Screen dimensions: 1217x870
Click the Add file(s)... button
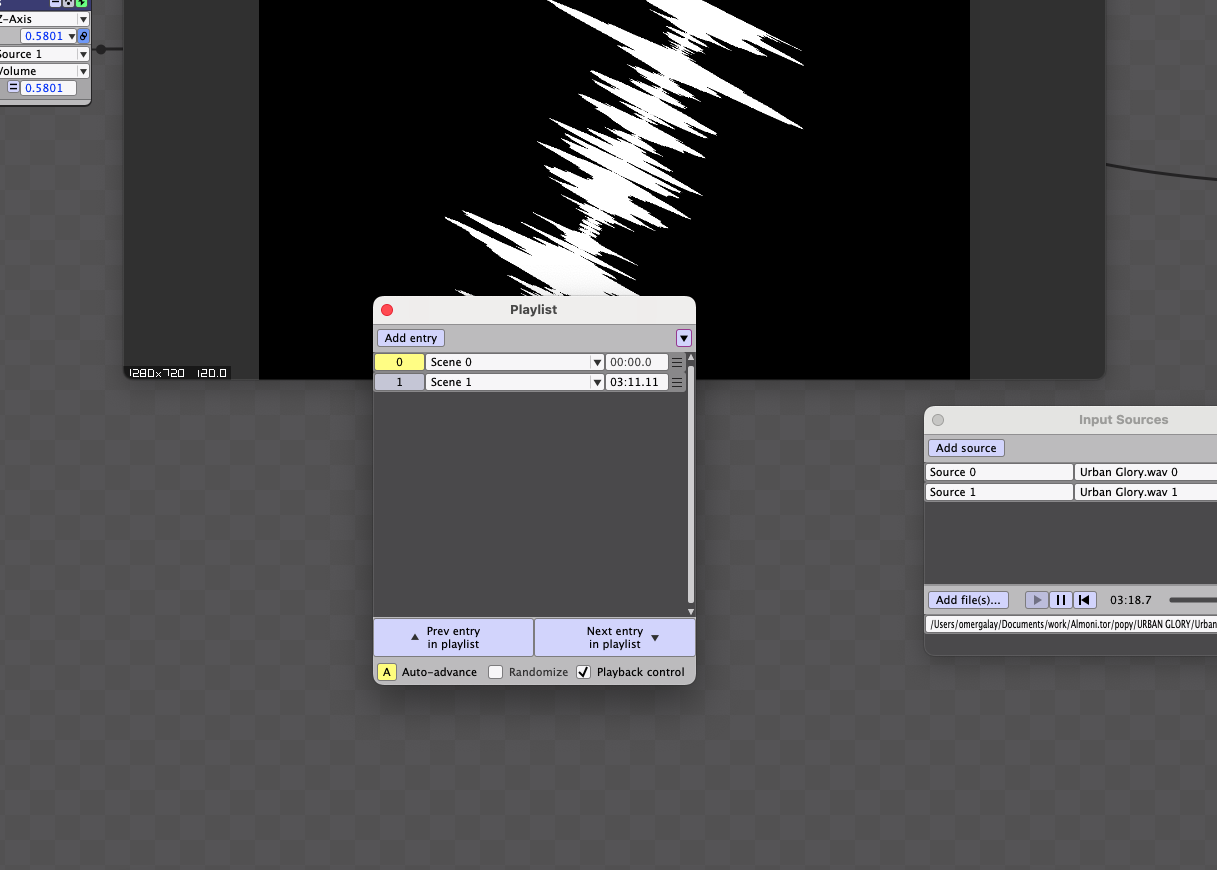(x=969, y=600)
